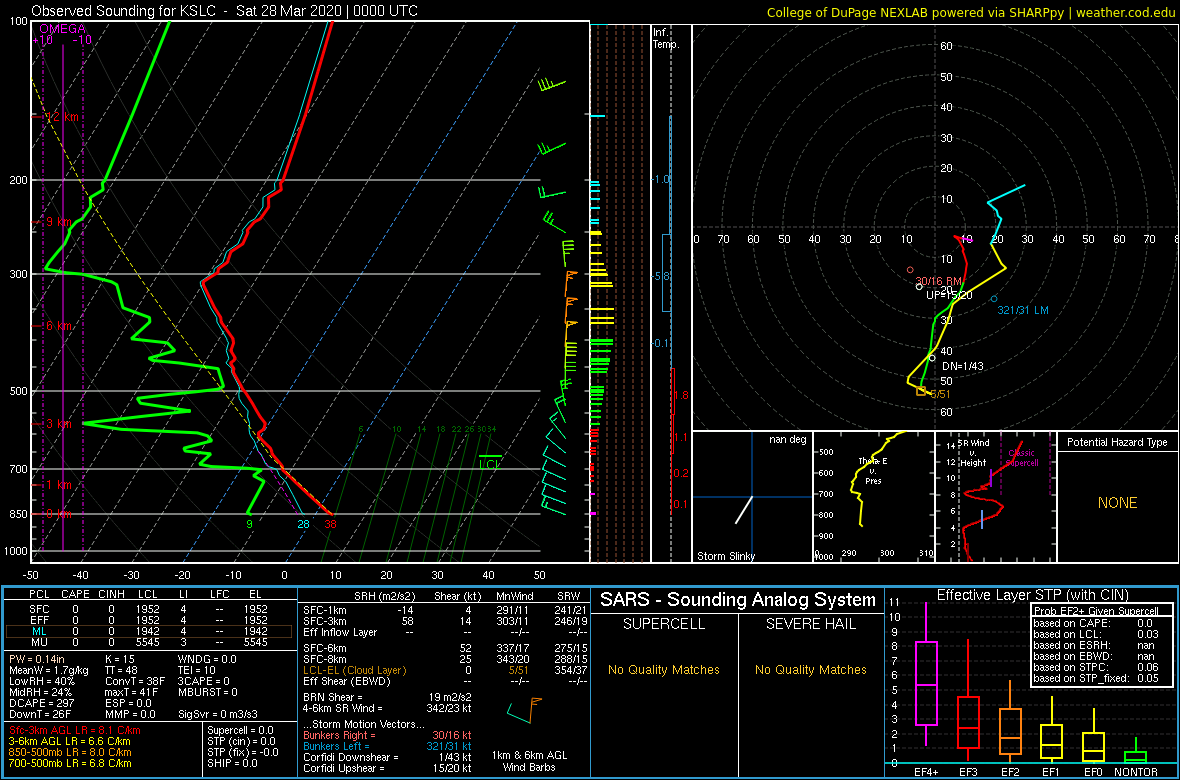Image resolution: width=1180 pixels, height=780 pixels.
Task: Click the "nan deg" text in slinky panel
Action: 787,440
